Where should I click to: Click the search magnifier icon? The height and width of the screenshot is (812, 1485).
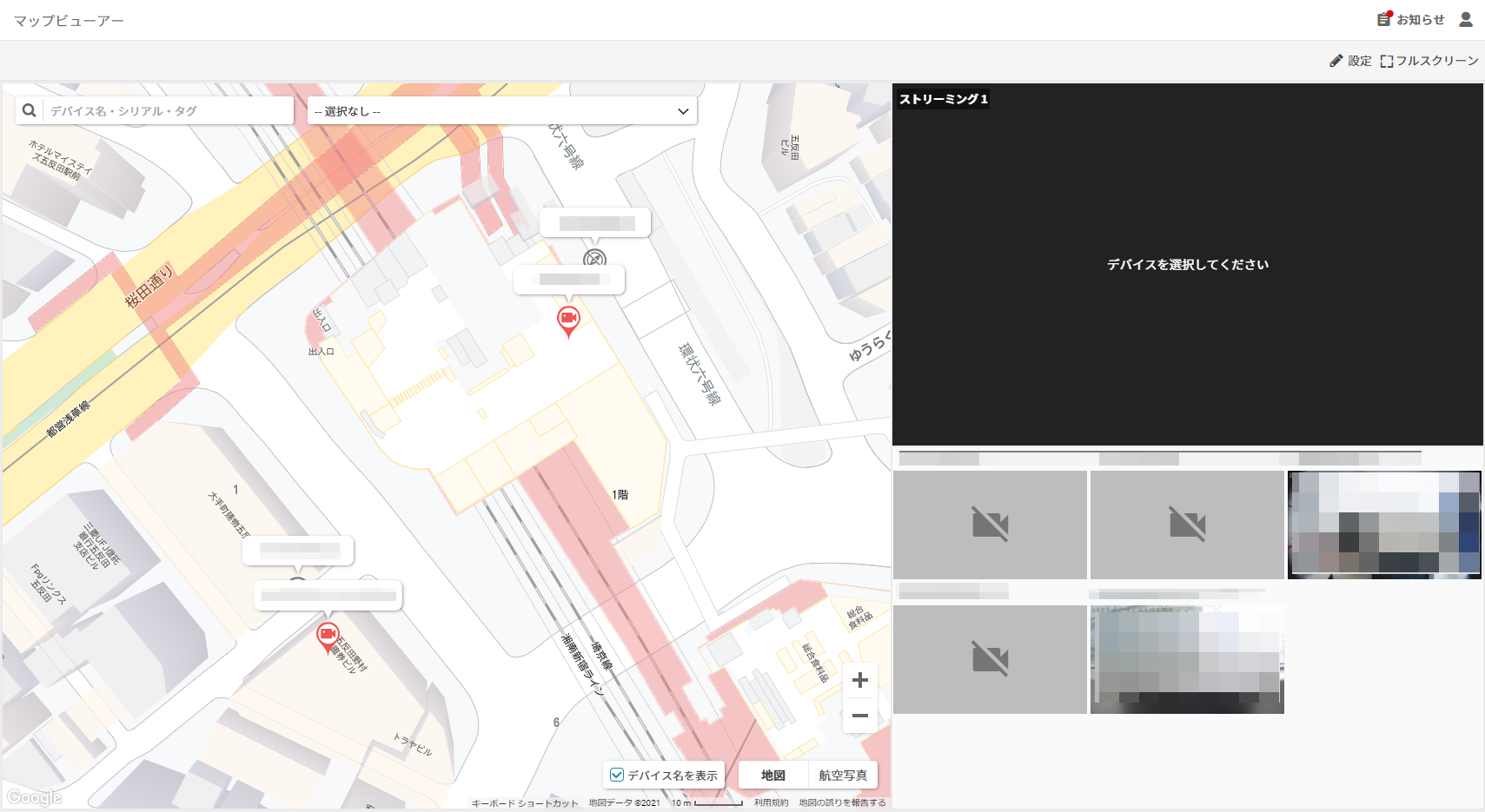tap(30, 110)
